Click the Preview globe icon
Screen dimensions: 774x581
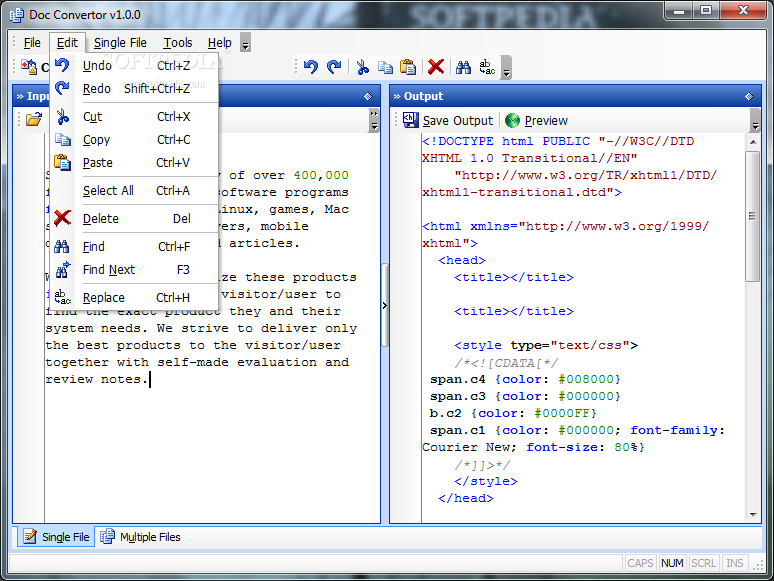(512, 120)
